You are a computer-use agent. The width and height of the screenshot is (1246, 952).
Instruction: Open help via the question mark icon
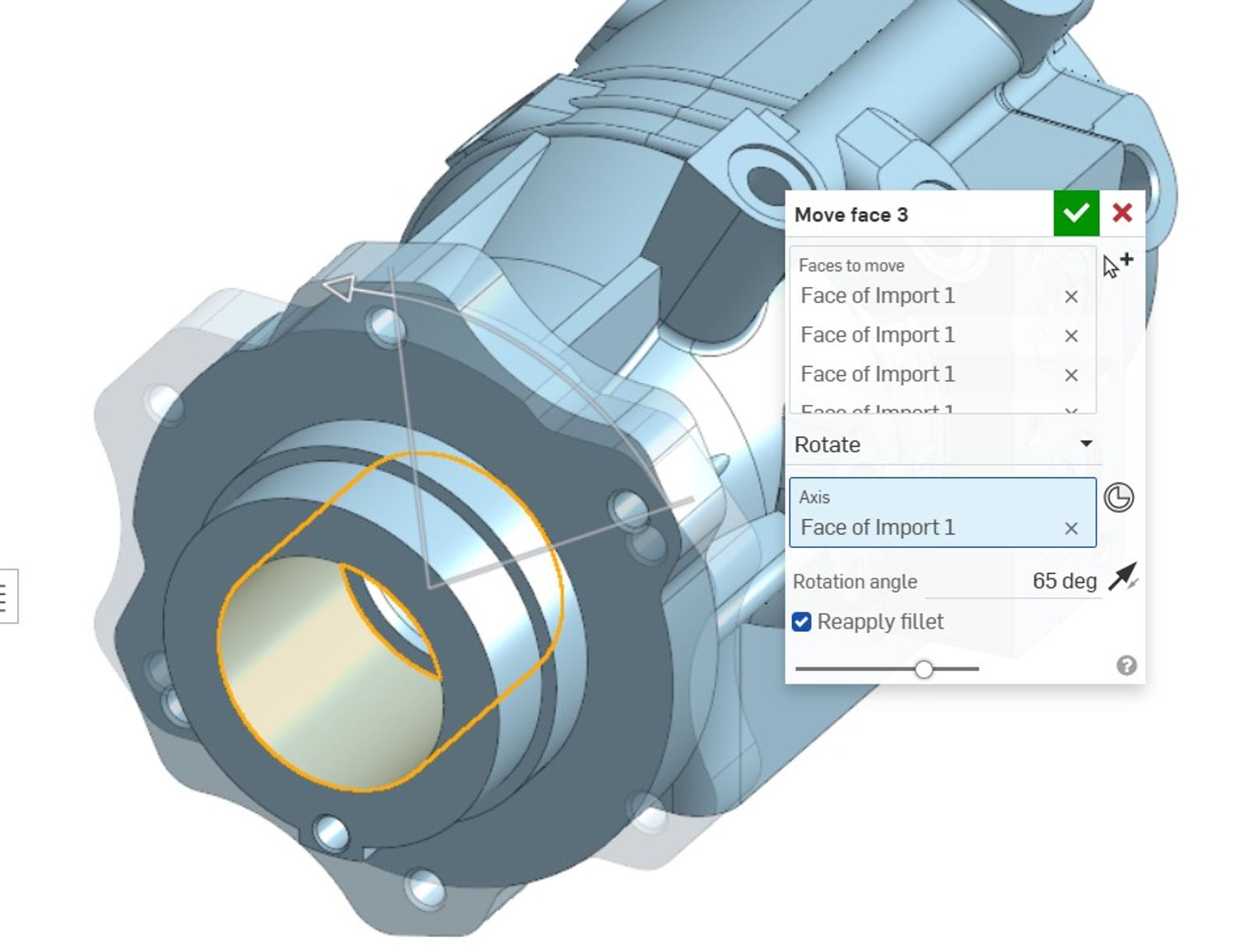[1125, 665]
